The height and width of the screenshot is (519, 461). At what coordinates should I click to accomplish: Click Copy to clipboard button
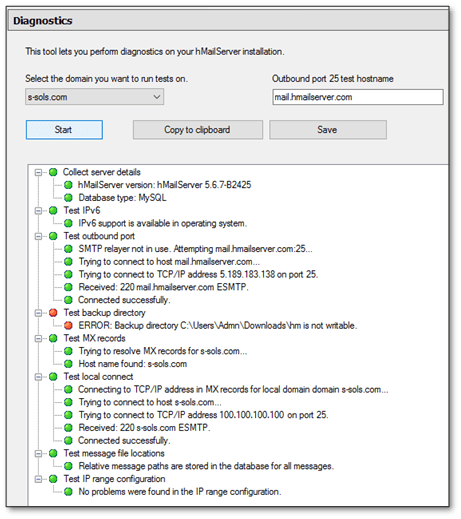[198, 130]
